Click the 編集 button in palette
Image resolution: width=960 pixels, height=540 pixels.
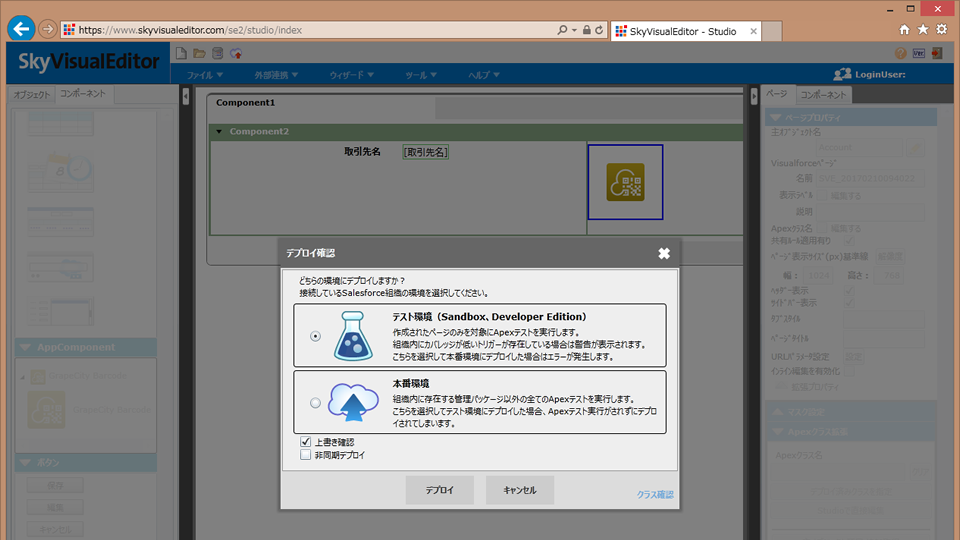(55, 508)
